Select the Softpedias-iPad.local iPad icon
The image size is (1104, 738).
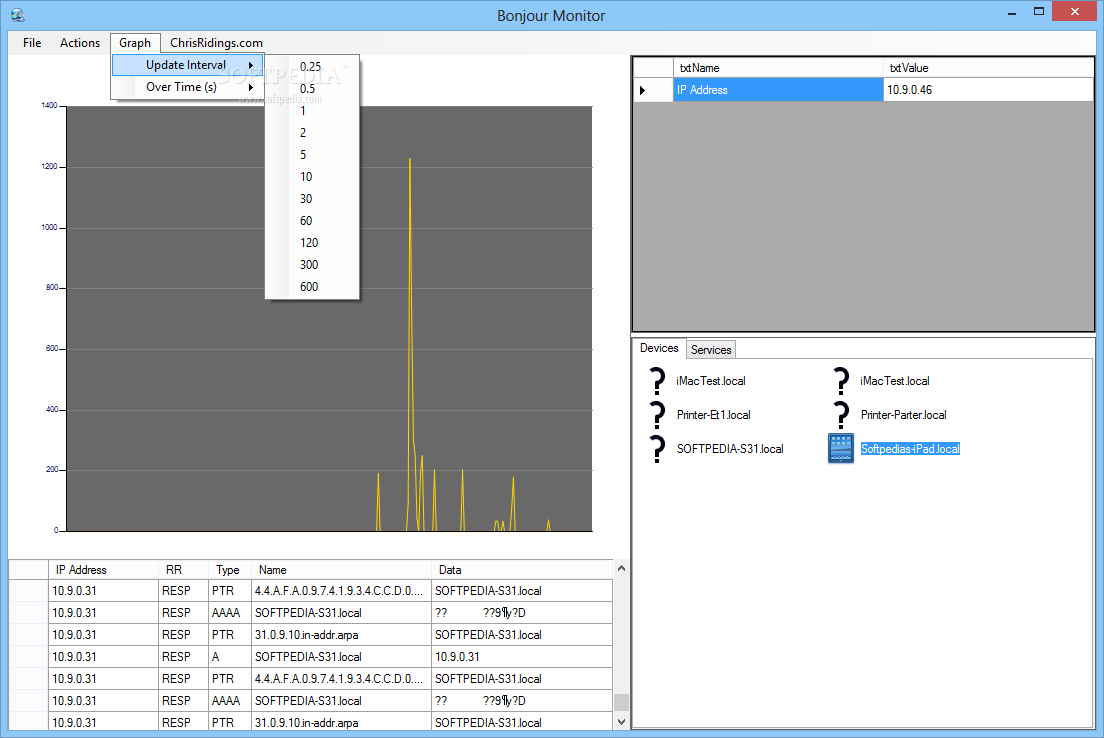point(841,449)
